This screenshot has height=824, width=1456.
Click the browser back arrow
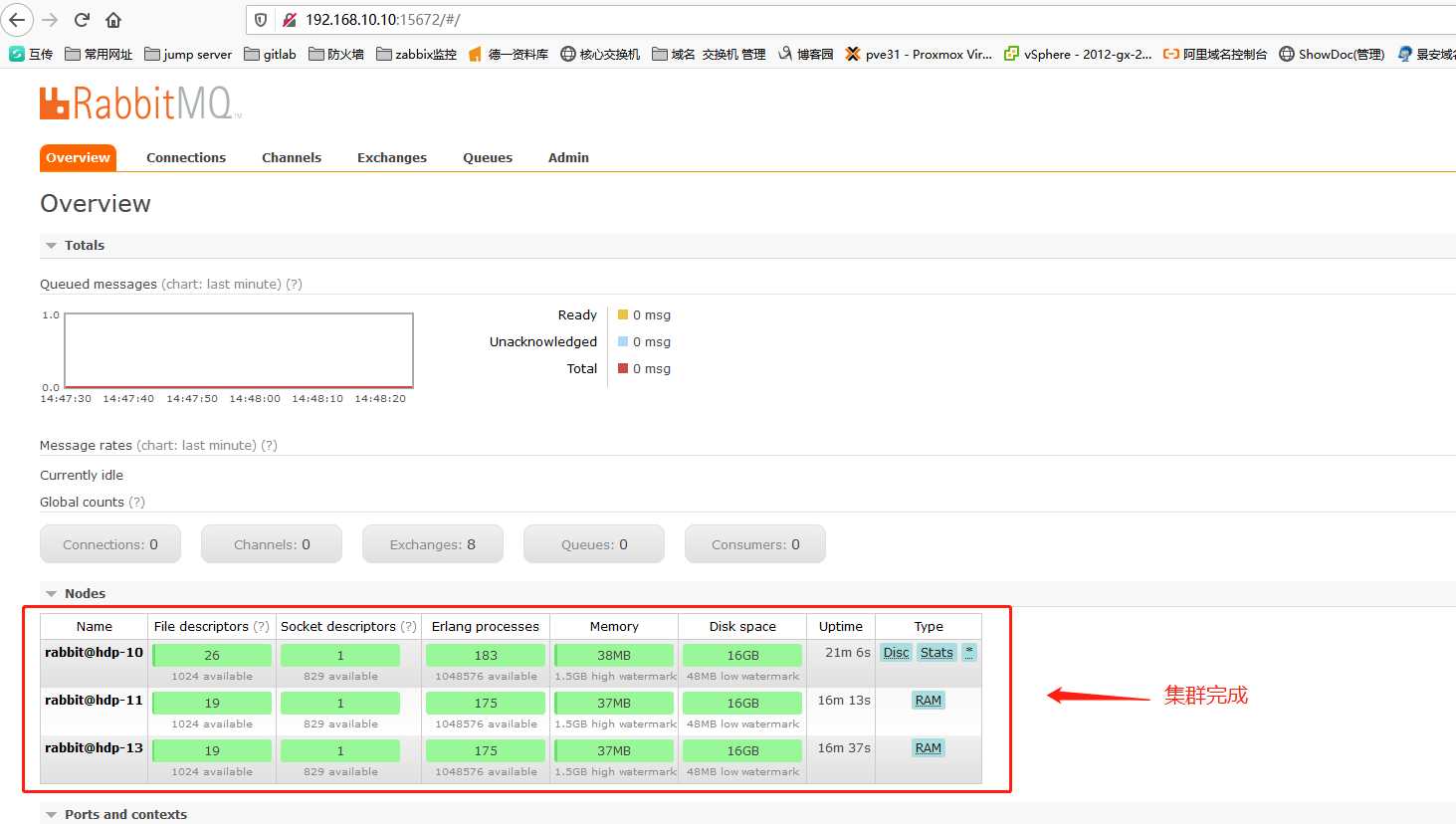click(17, 20)
